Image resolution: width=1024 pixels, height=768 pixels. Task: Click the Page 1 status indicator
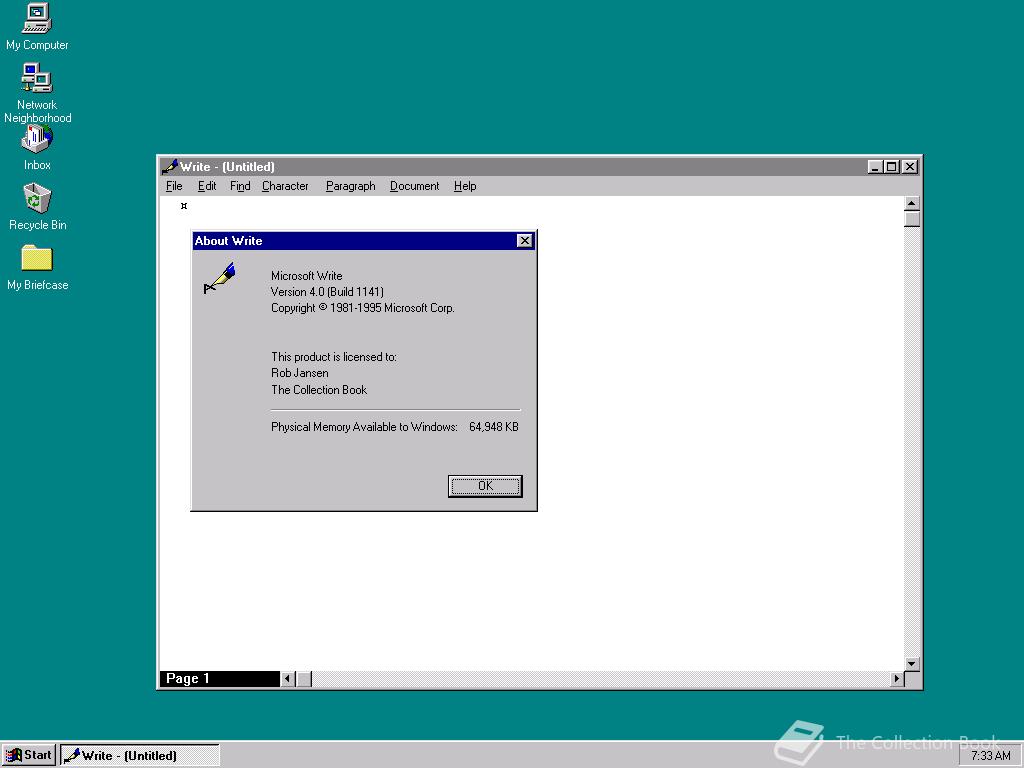pos(219,679)
